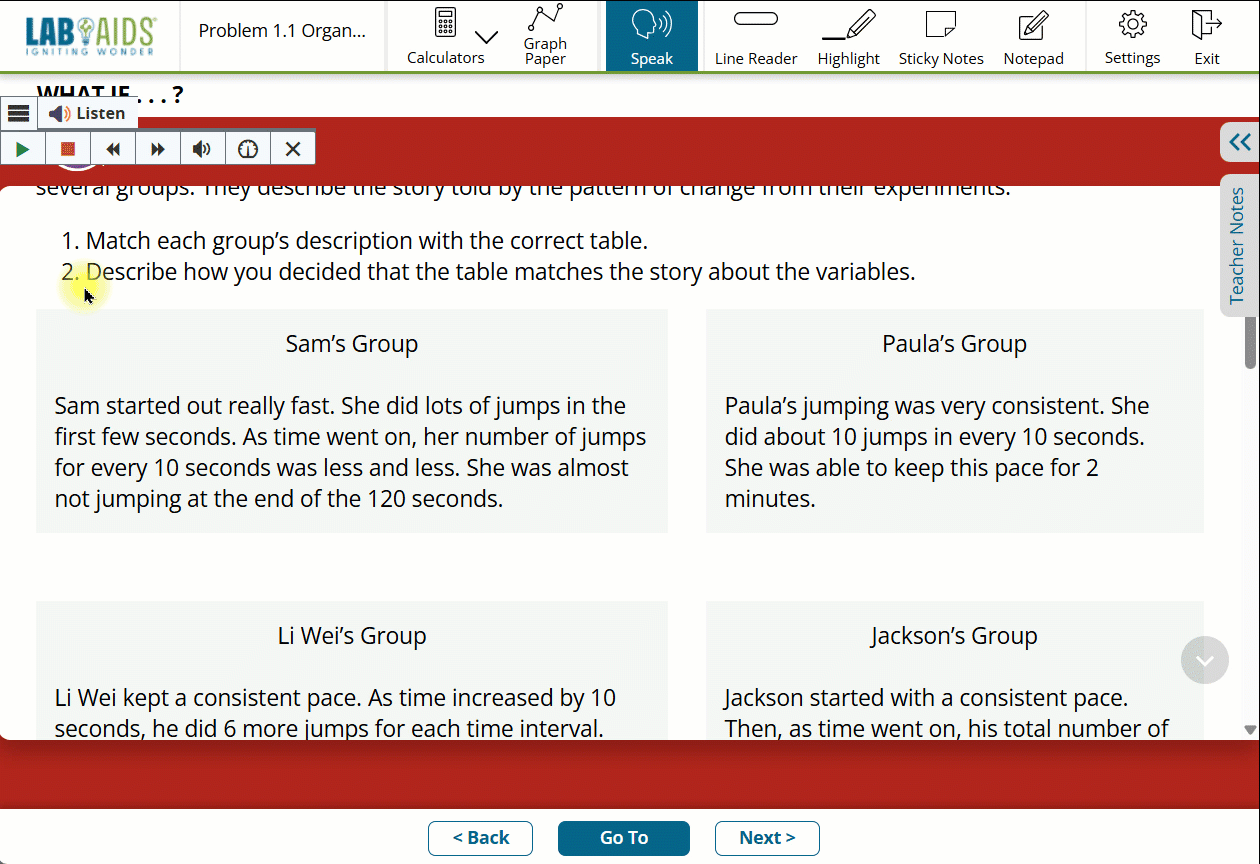This screenshot has height=864, width=1260.
Task: Enable the Line Reader
Action: point(756,36)
